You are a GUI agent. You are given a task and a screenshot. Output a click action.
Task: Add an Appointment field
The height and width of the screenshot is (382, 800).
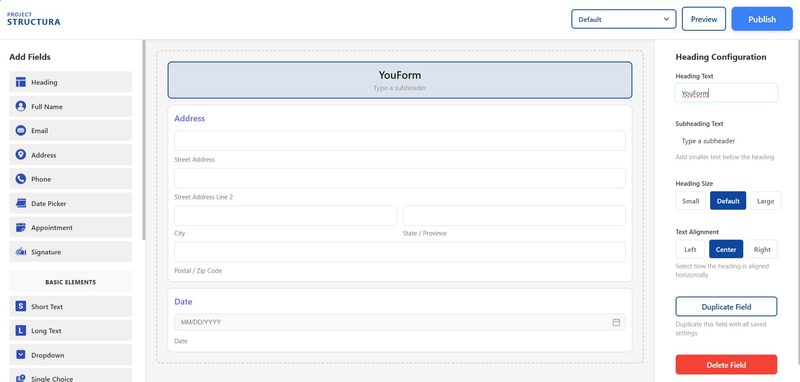pyautogui.click(x=70, y=227)
